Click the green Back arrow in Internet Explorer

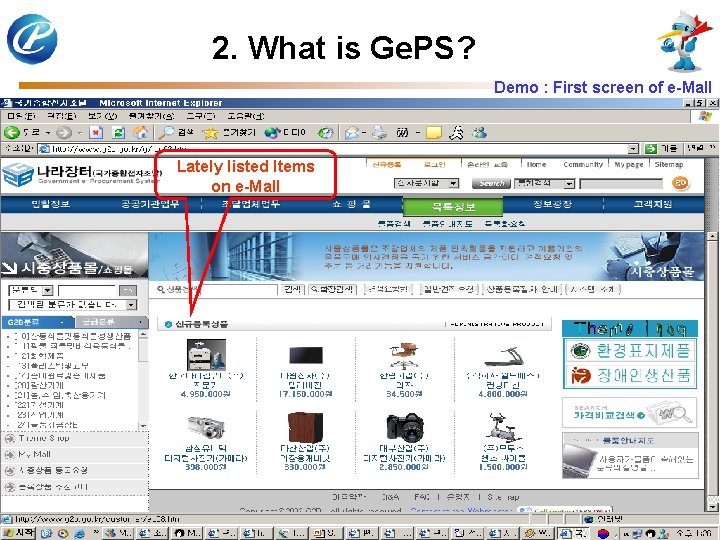(x=12, y=133)
